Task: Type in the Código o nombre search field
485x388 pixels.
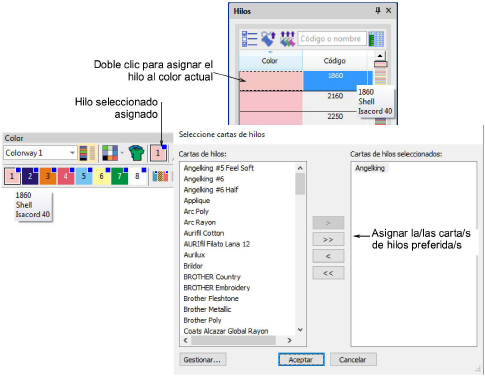Action: click(332, 39)
